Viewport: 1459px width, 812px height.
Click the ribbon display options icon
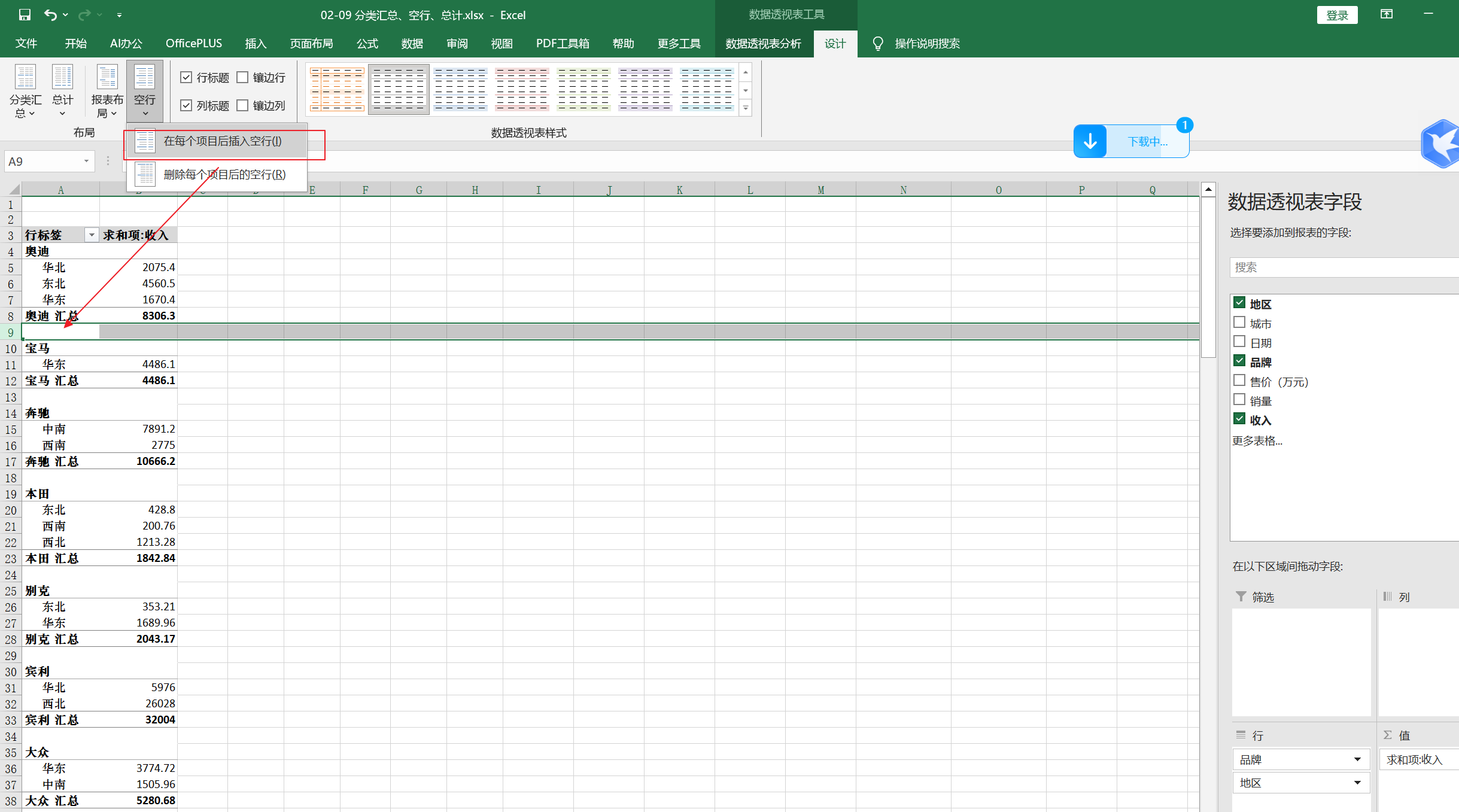[1387, 14]
